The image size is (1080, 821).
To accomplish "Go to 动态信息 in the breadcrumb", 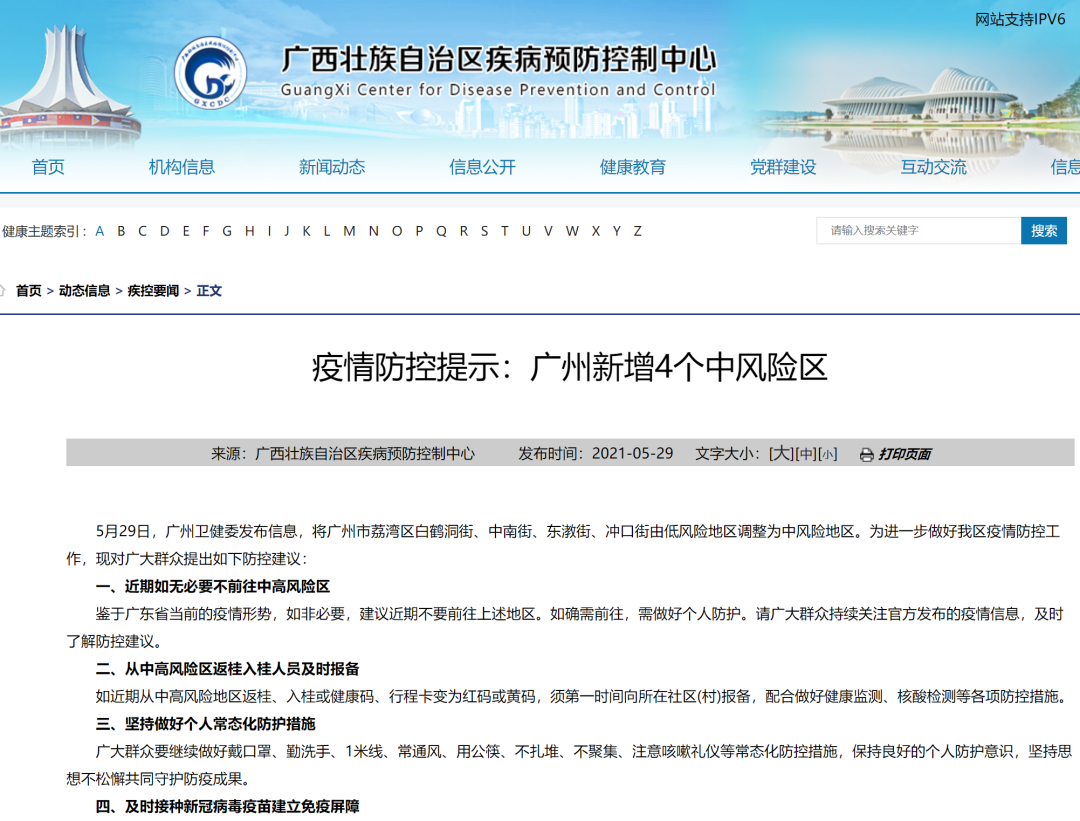I will tap(85, 291).
